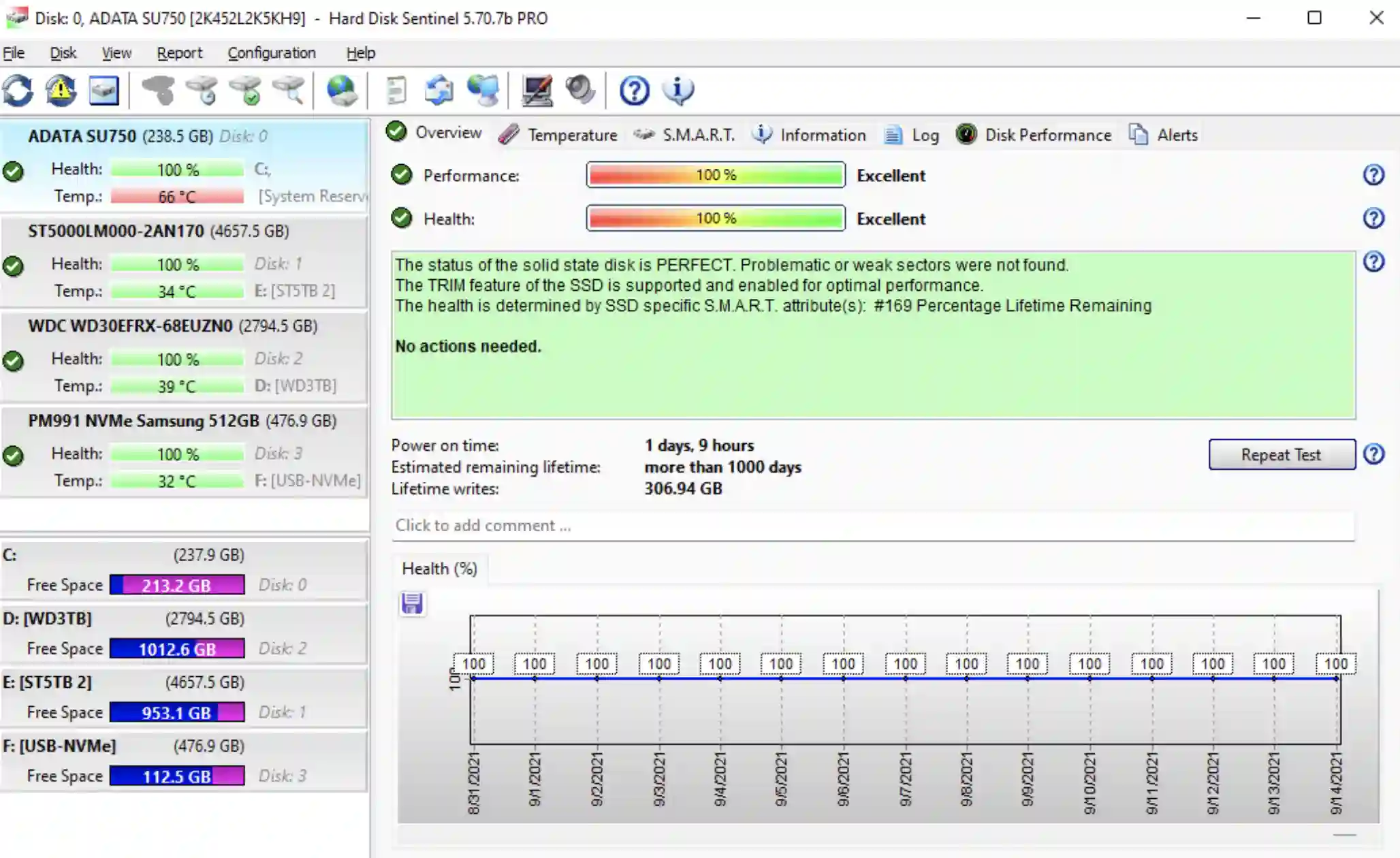Click the disk with green checkmark test icon
The height and width of the screenshot is (858, 1400).
coord(245,91)
